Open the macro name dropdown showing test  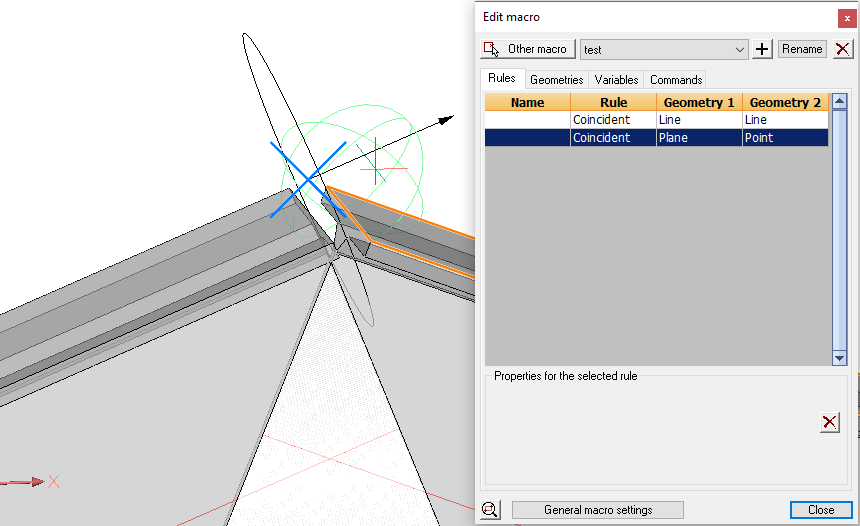click(664, 49)
